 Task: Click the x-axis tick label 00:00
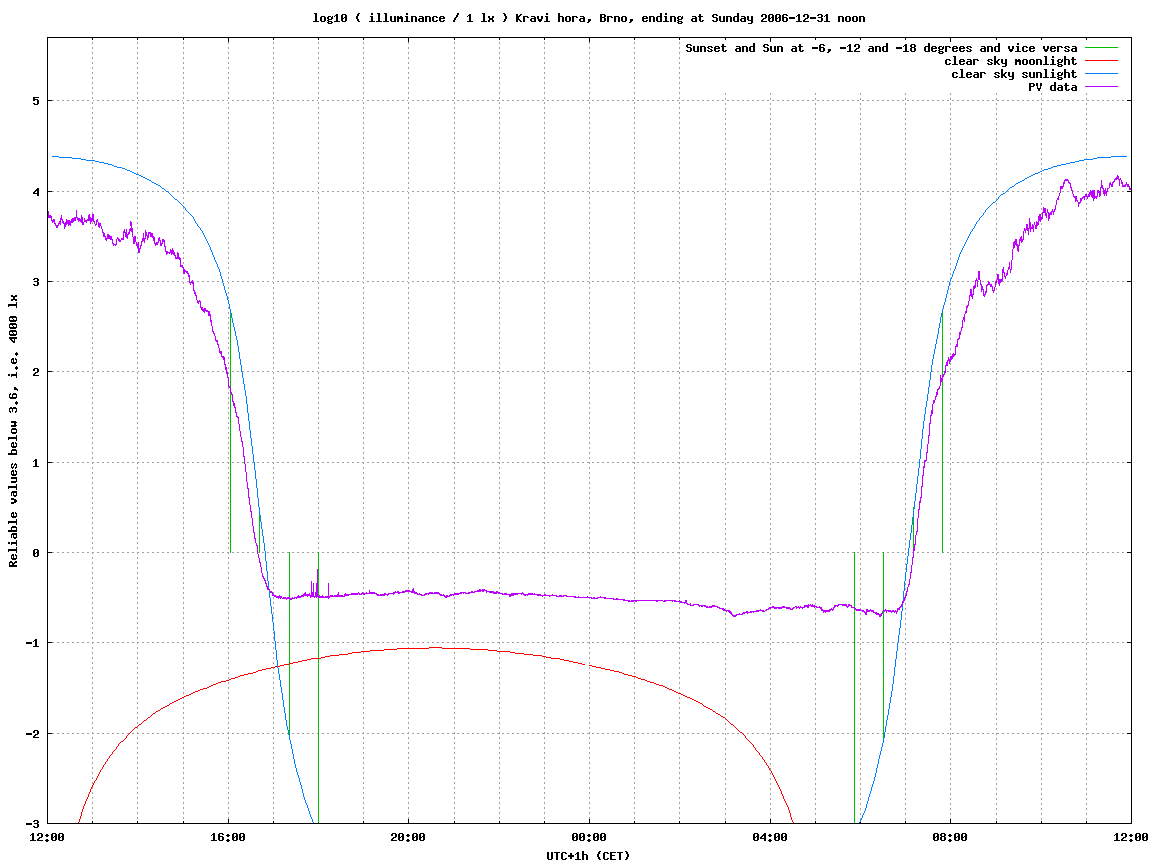pos(589,837)
